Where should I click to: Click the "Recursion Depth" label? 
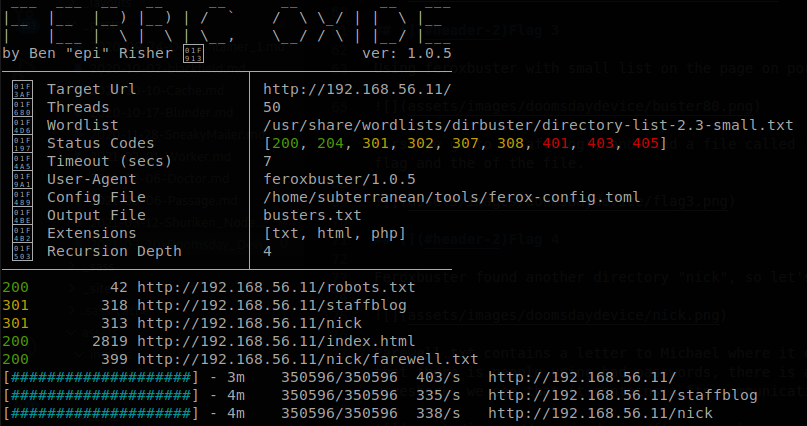(114, 252)
